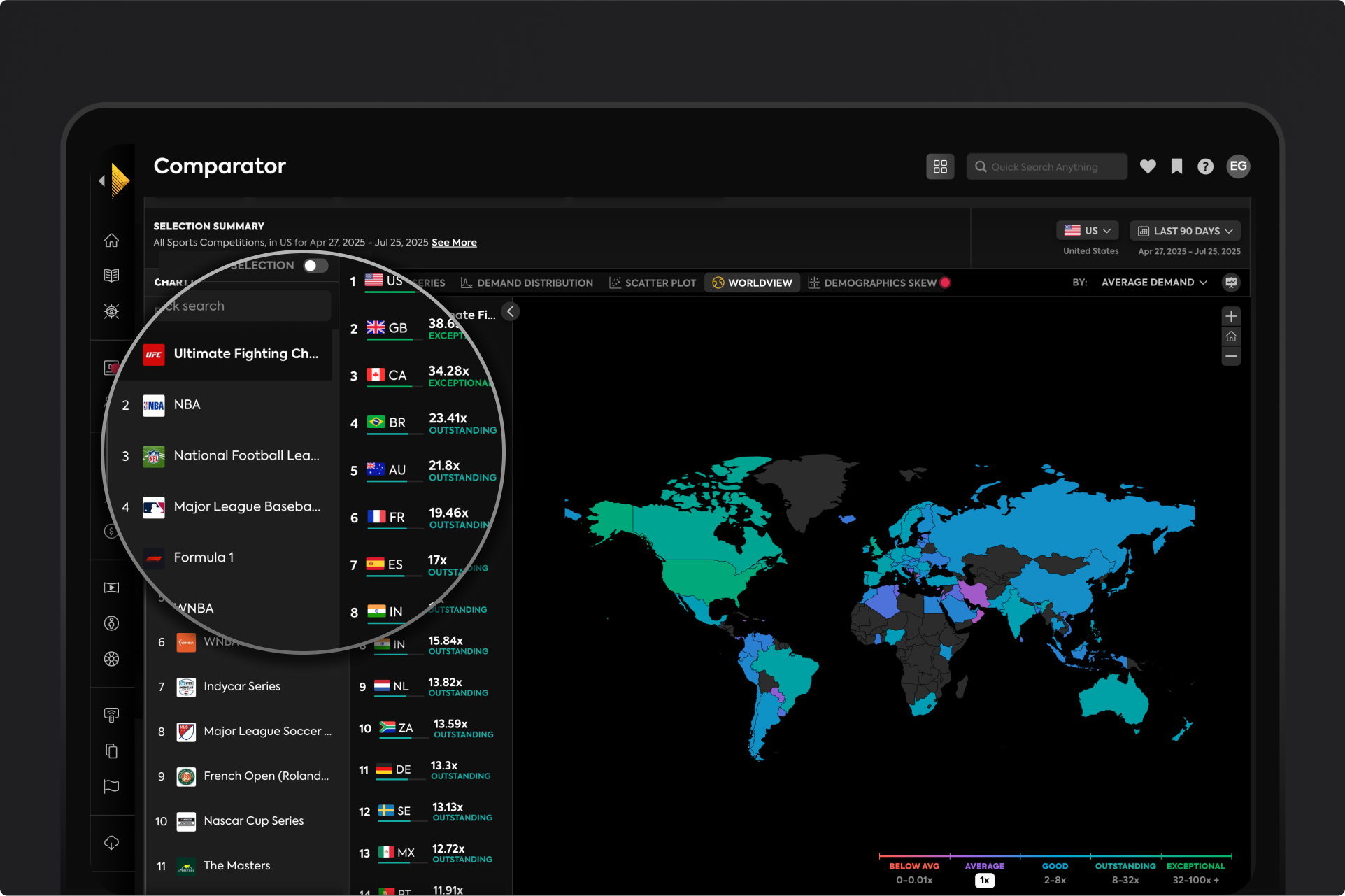
Task: Open favorites heart icon
Action: (1148, 166)
